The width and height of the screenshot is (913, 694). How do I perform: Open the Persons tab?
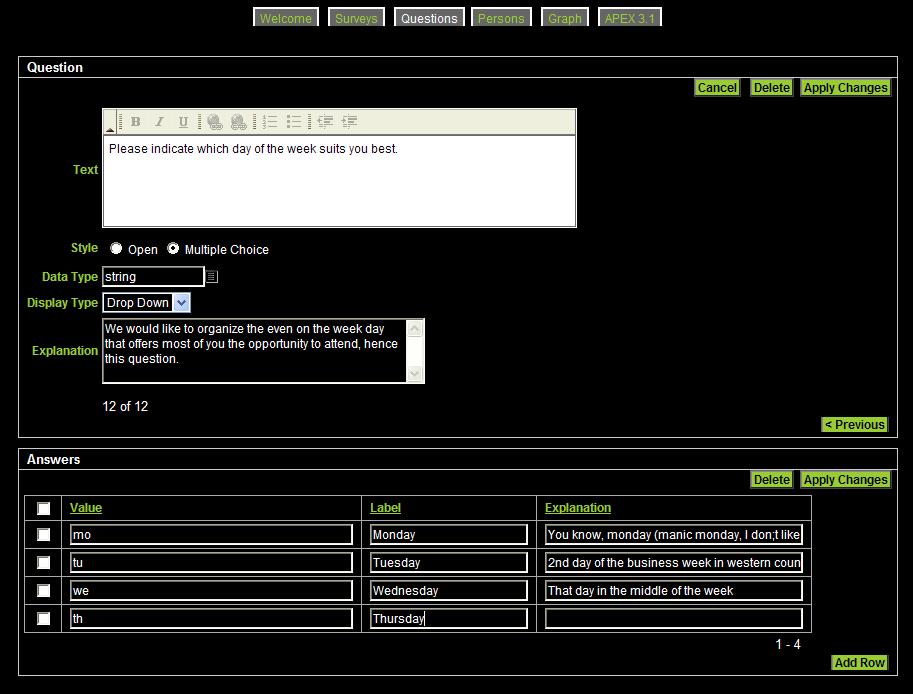pyautogui.click(x=501, y=18)
